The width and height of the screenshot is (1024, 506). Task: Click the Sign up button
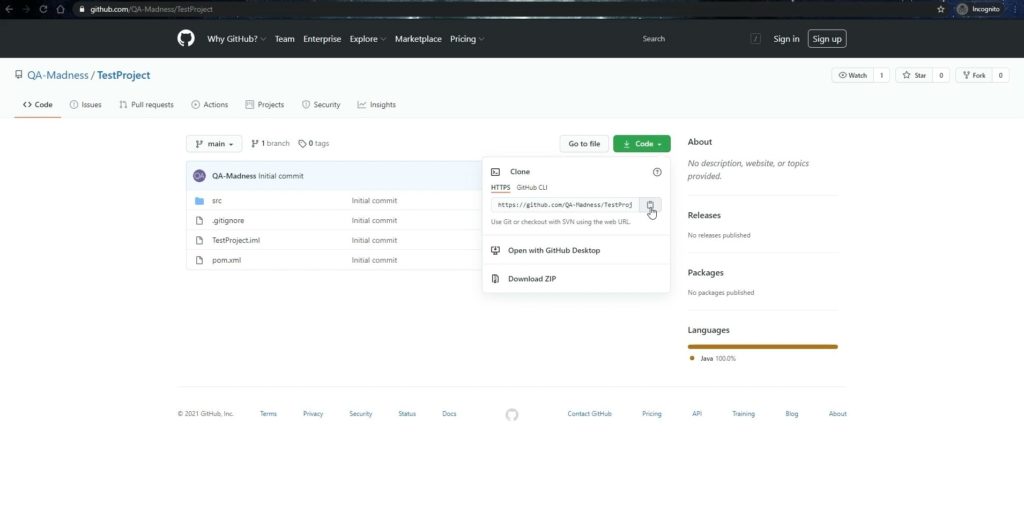(827, 39)
